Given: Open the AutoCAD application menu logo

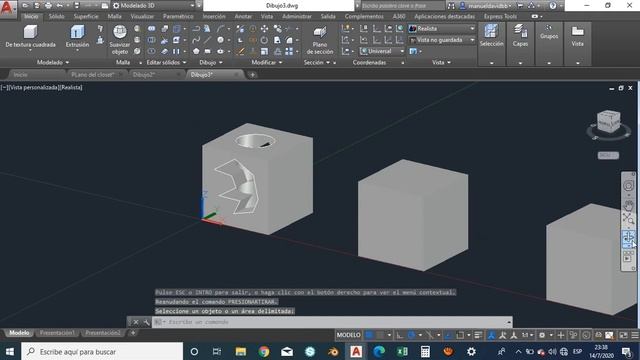Looking at the screenshot, I should point(7,8).
